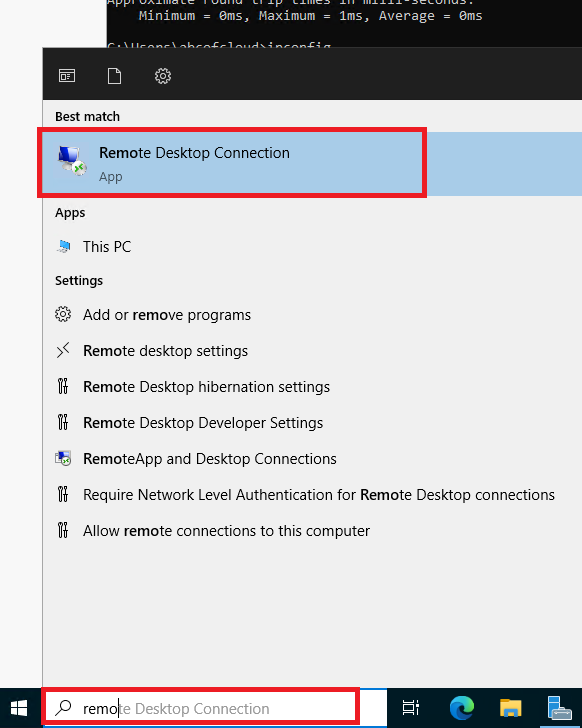582x728 pixels.
Task: Click icon beside Require Network Level Authentication
Action: click(63, 494)
